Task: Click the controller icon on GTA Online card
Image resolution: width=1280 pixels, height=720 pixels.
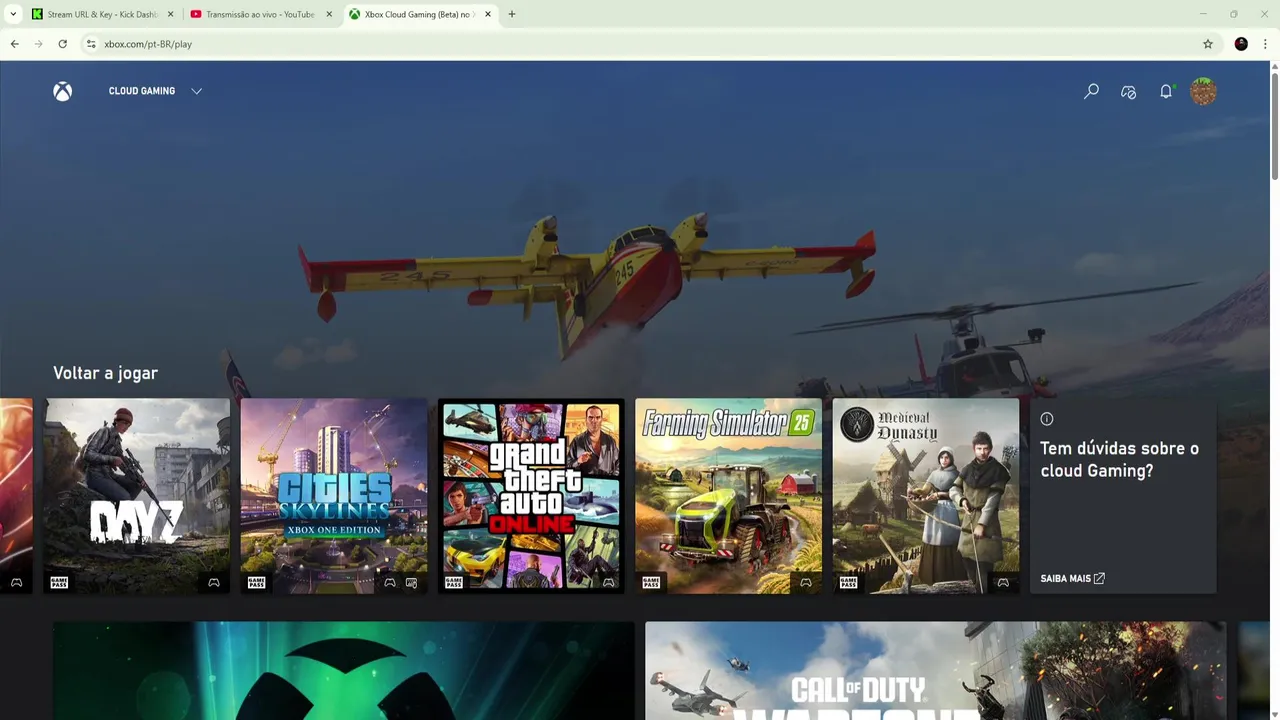Action: [x=608, y=582]
